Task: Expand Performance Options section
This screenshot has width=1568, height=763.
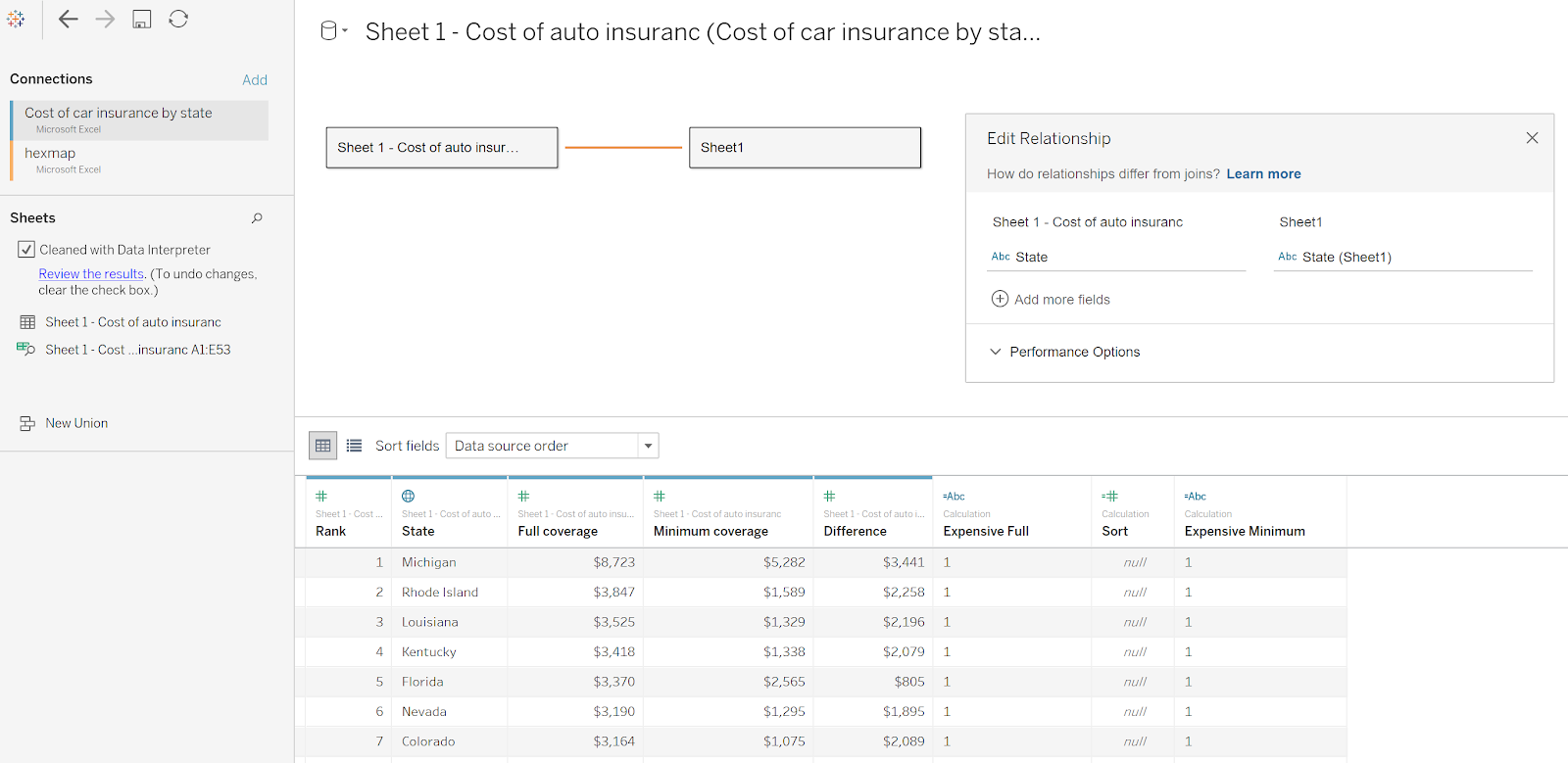Action: point(996,352)
